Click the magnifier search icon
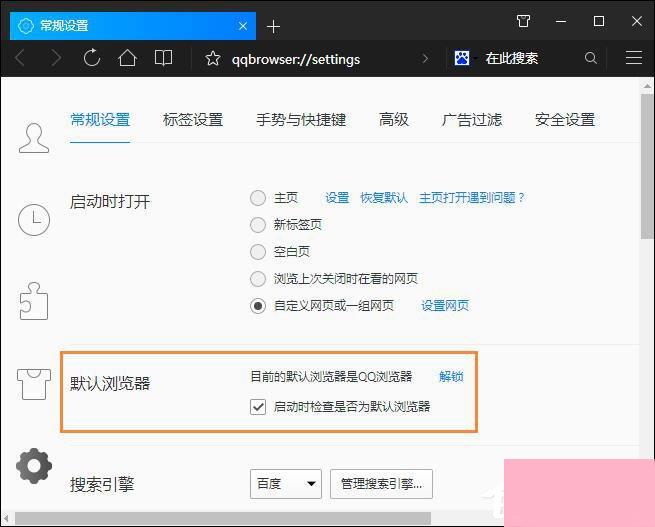The image size is (655, 527). tap(591, 58)
